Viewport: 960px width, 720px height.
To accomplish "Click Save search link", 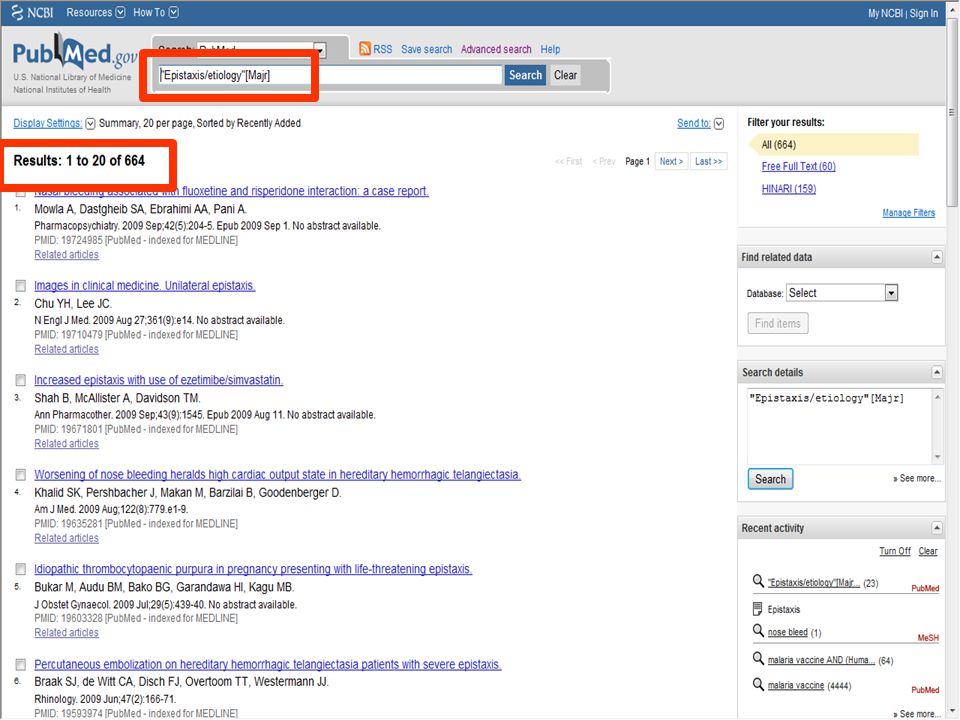I will click(x=427, y=49).
